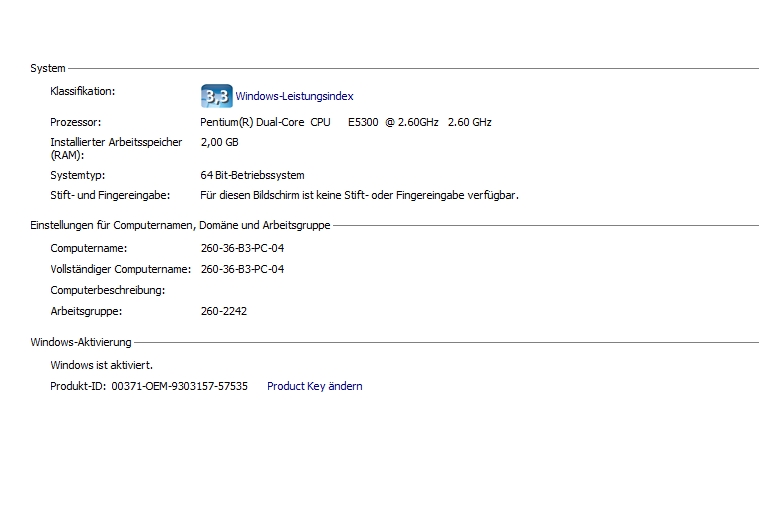The height and width of the screenshot is (506, 759).
Task: Select the Pentium Dual-Core processor text
Action: coord(345,122)
